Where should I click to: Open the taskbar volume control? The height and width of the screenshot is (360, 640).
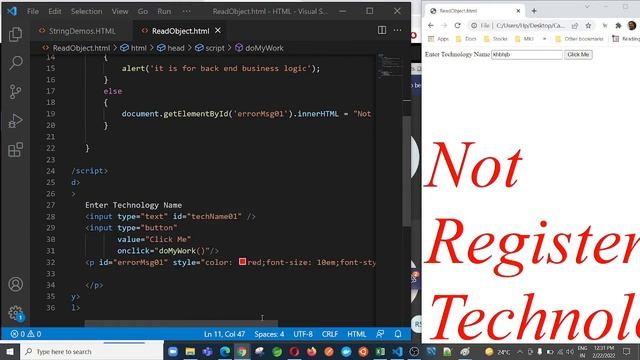570,352
